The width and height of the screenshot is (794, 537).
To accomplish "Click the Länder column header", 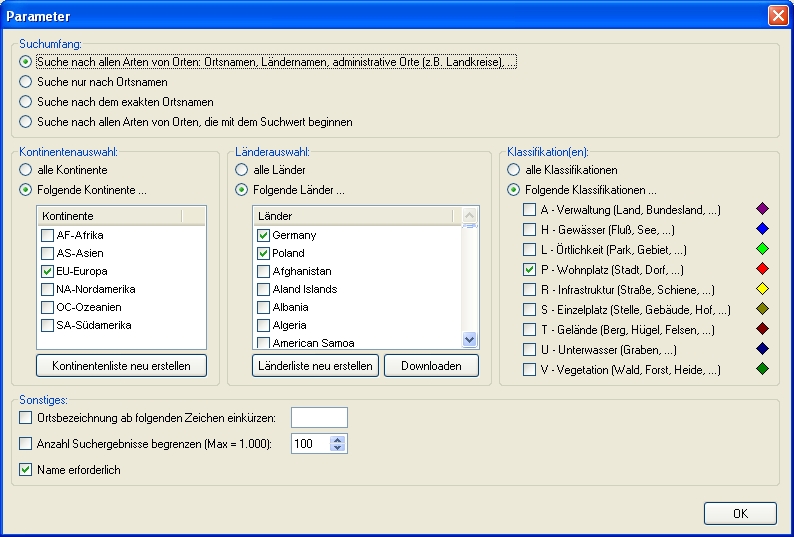I will click(x=353, y=216).
